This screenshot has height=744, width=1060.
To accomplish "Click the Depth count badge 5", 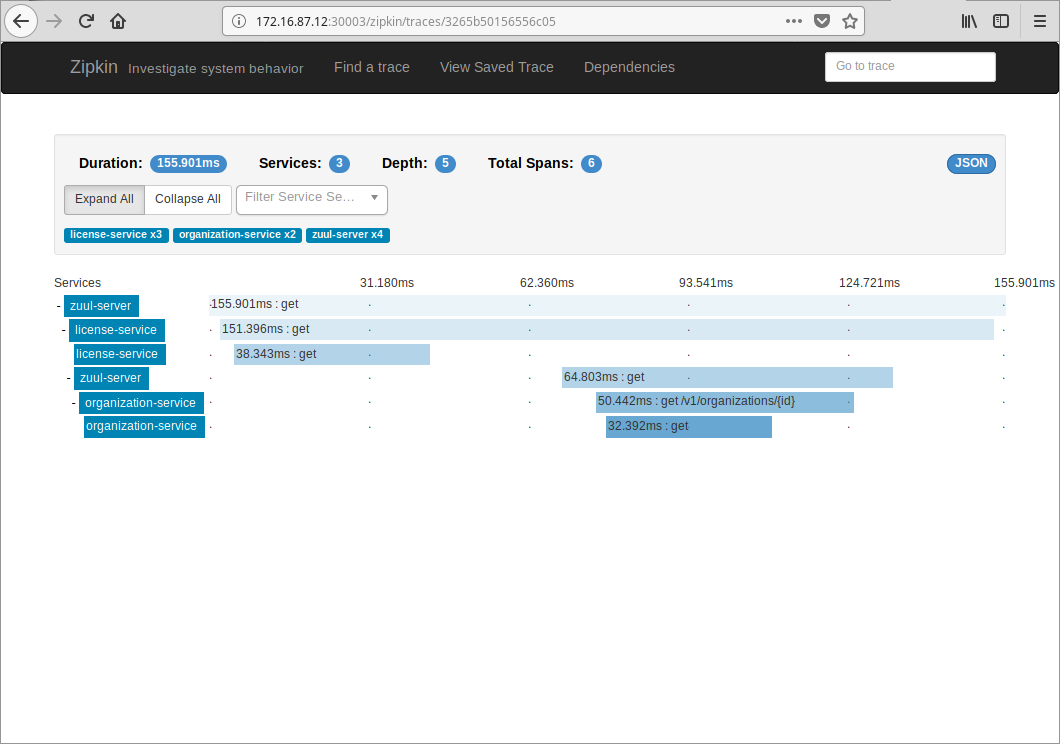I will 445,164.
